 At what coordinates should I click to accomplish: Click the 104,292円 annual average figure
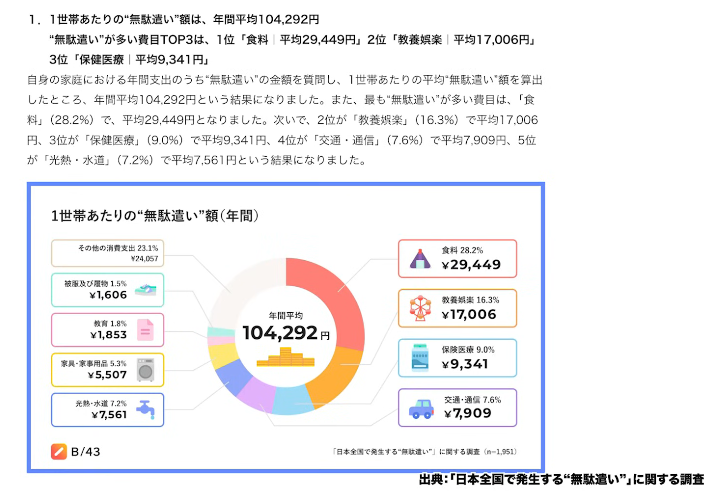(285, 332)
